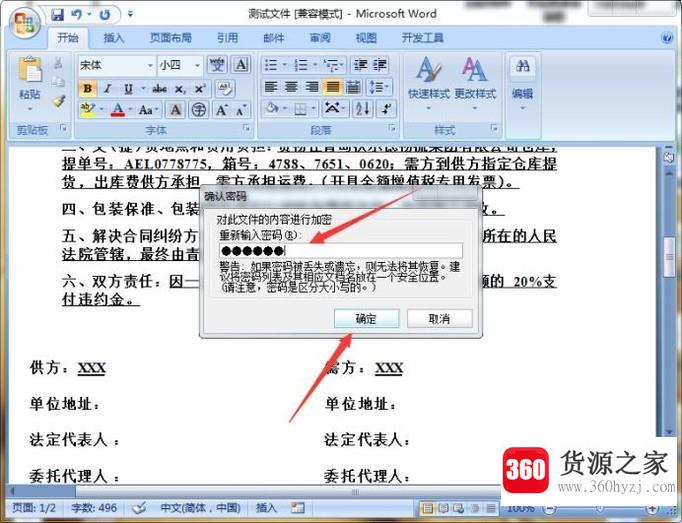This screenshot has width=682, height=523.
Task: Open the multilevel list menu
Action: point(334,65)
